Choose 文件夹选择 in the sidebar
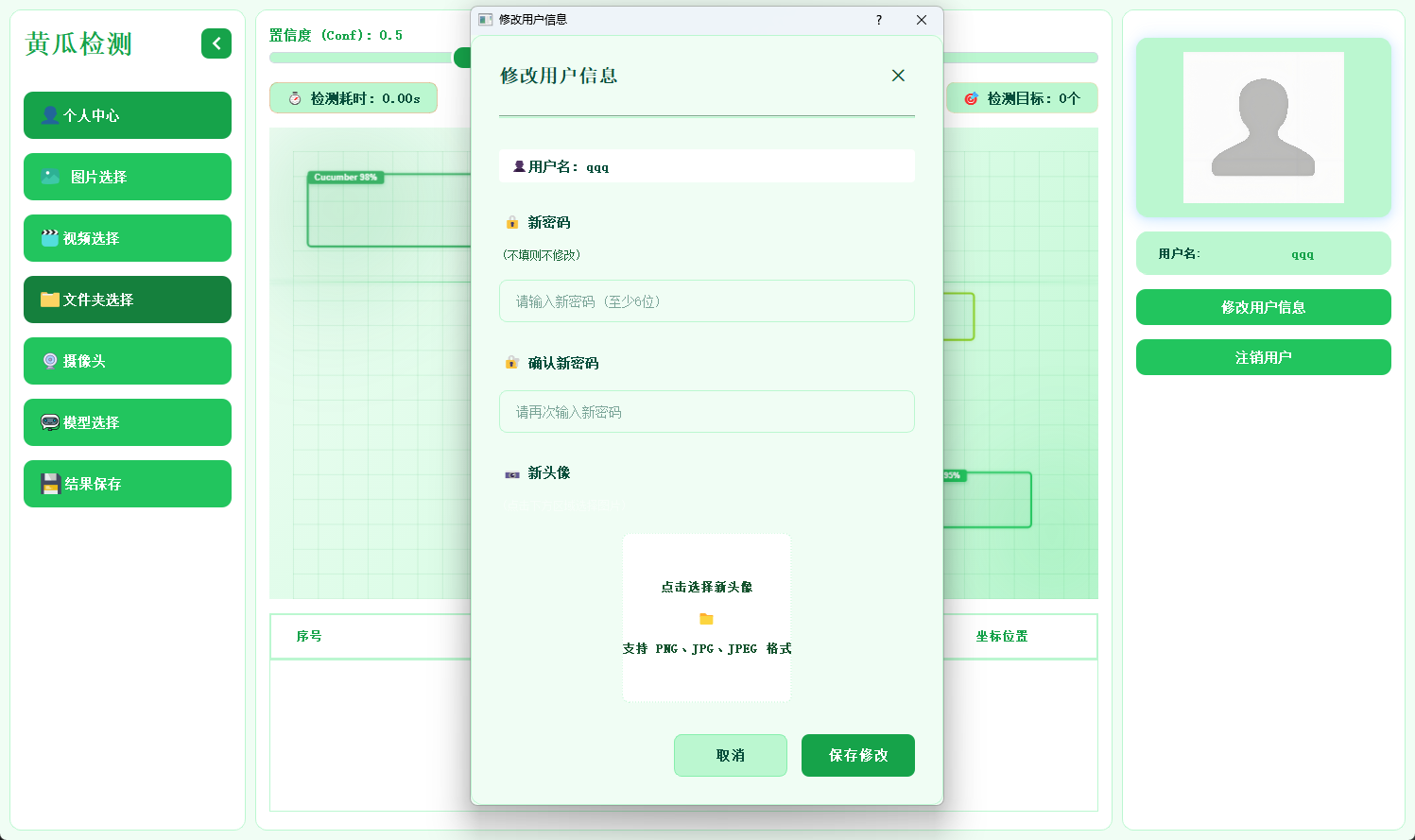The image size is (1415, 840). click(128, 300)
